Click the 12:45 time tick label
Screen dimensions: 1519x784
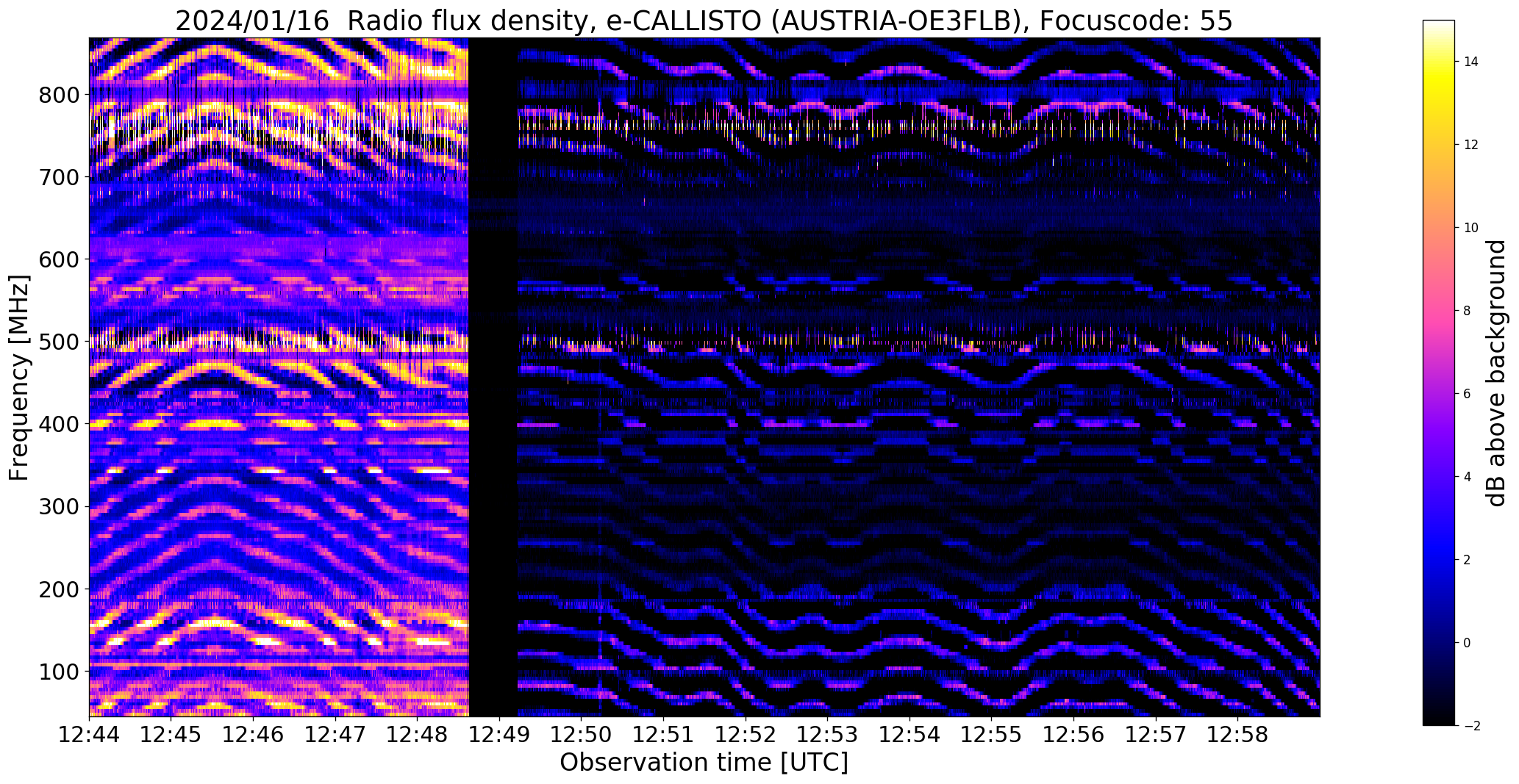tap(171, 734)
